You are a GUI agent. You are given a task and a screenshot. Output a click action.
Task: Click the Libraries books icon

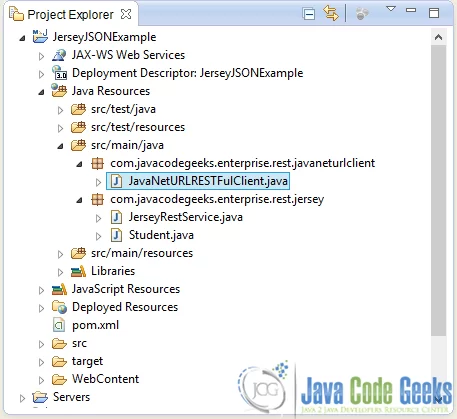pyautogui.click(x=79, y=271)
